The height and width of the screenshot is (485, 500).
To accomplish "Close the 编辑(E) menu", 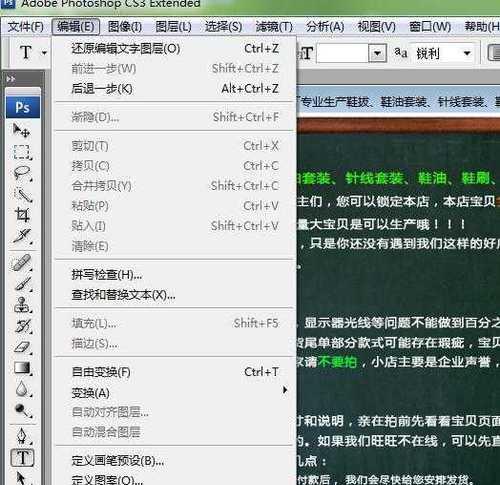I will point(76,26).
